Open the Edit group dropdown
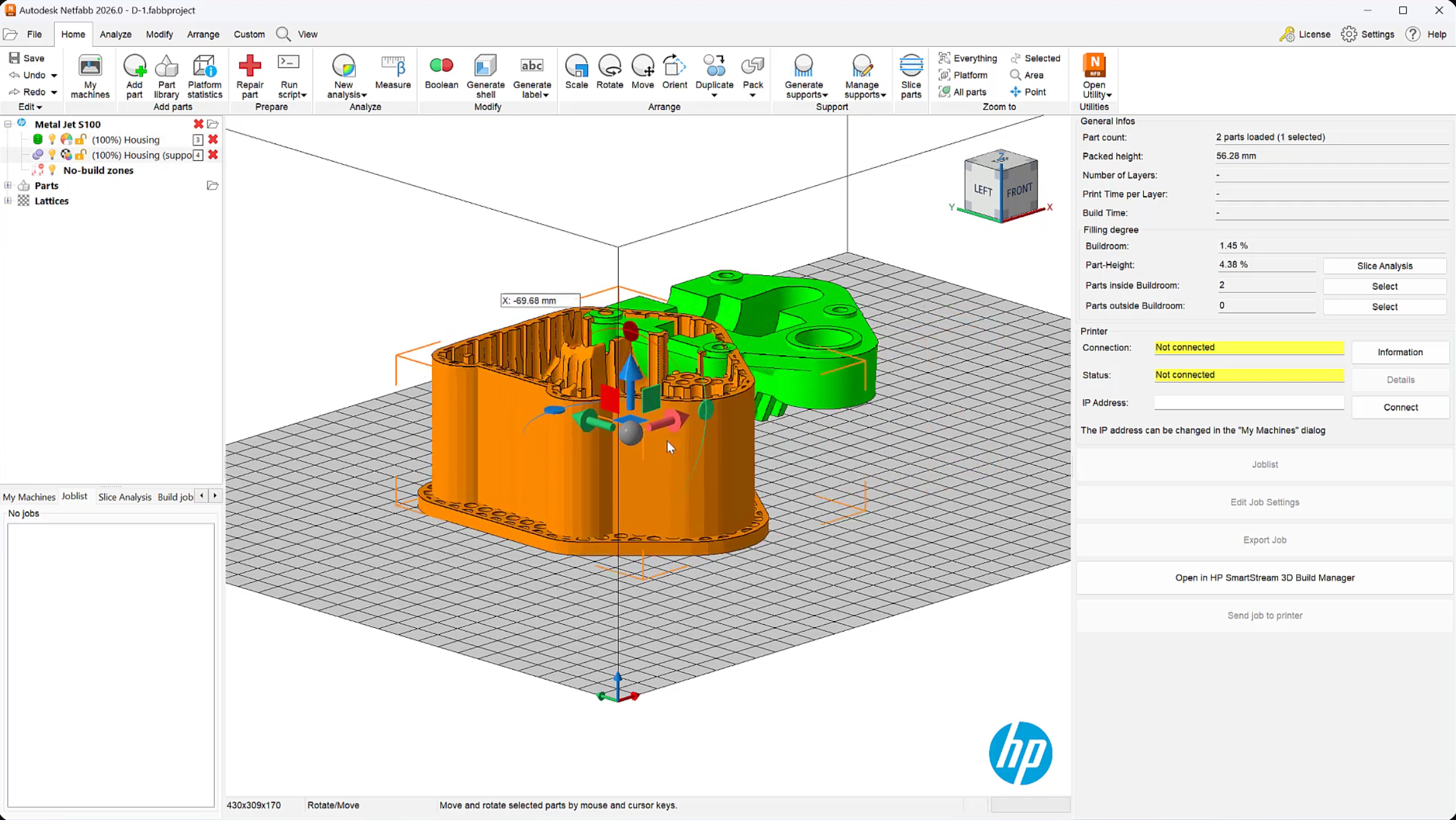 (x=30, y=107)
